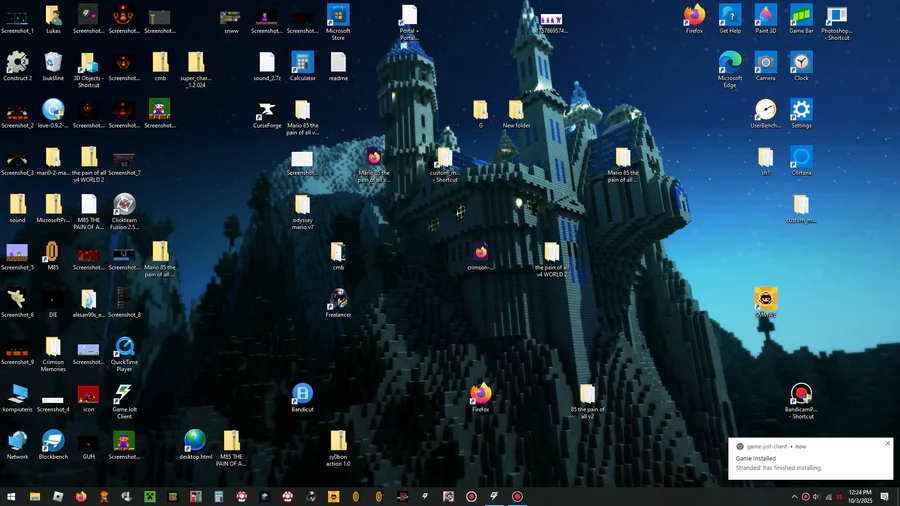Select the love-0.9.2 installer icon
Image resolution: width=900 pixels, height=506 pixels.
coord(53,113)
